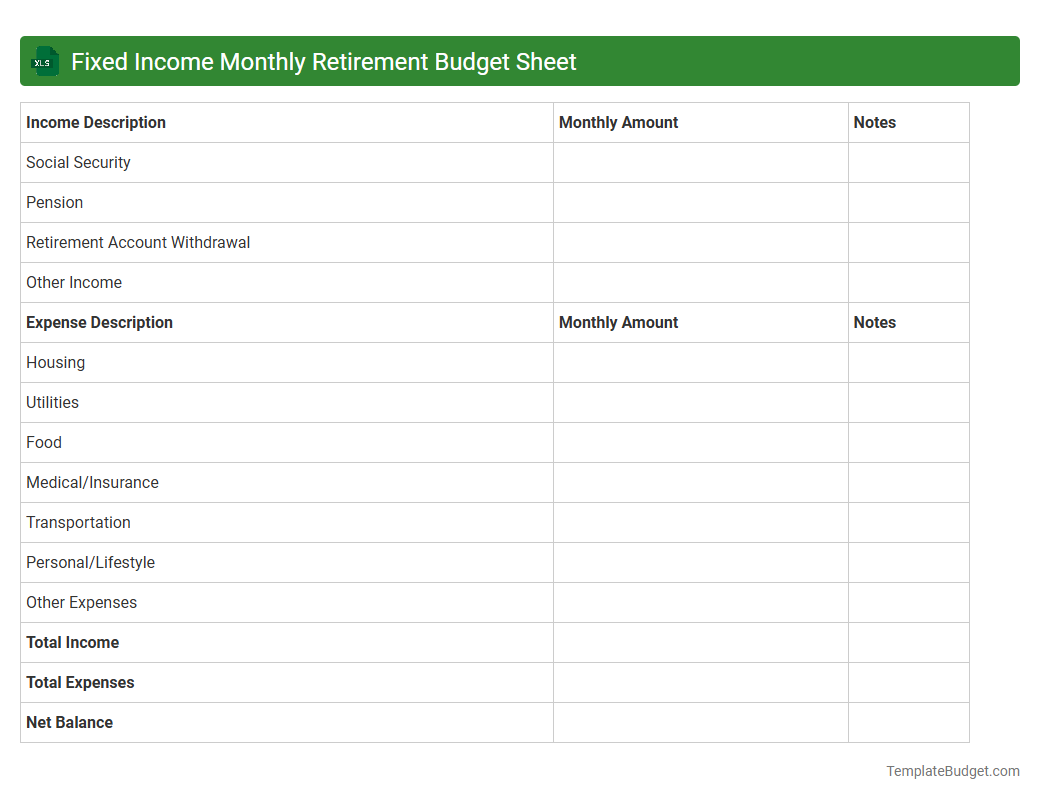Click the Total Income amount cell
The height and width of the screenshot is (800, 1040).
pos(700,642)
